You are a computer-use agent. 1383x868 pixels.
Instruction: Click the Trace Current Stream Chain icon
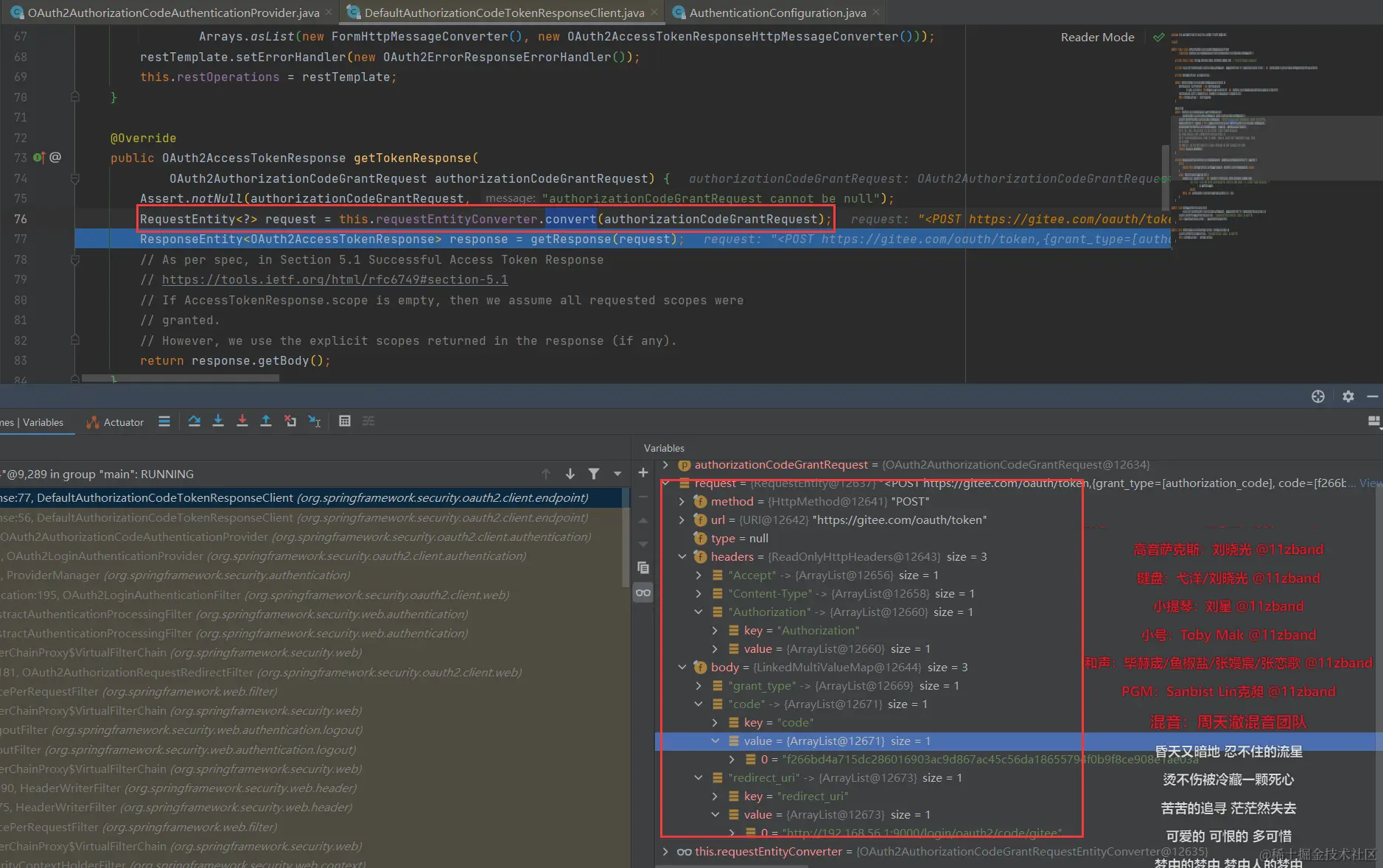pyautogui.click(x=369, y=421)
